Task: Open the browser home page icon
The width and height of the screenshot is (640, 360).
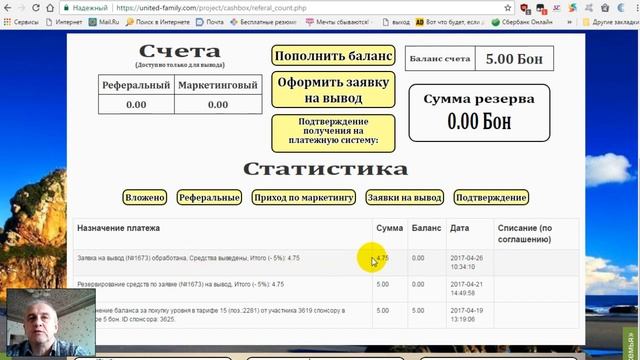Action: [50, 8]
